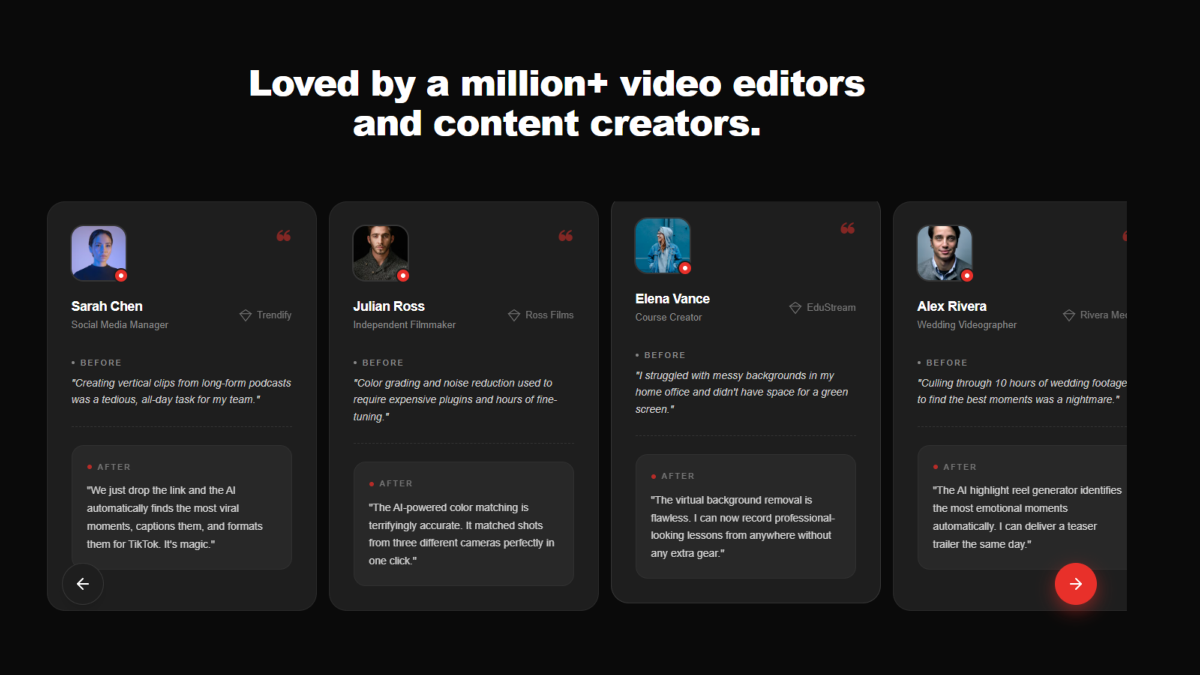Click the red next arrow button
This screenshot has height=675, width=1200.
(x=1075, y=584)
